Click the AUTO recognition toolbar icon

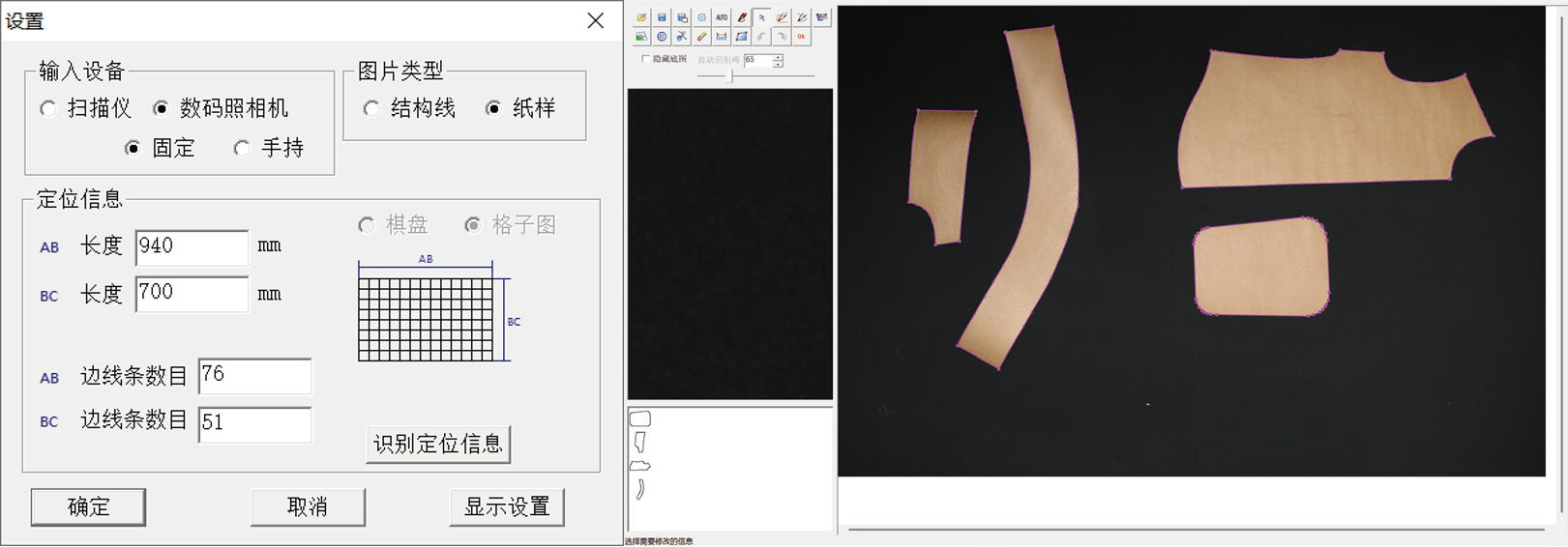[722, 17]
